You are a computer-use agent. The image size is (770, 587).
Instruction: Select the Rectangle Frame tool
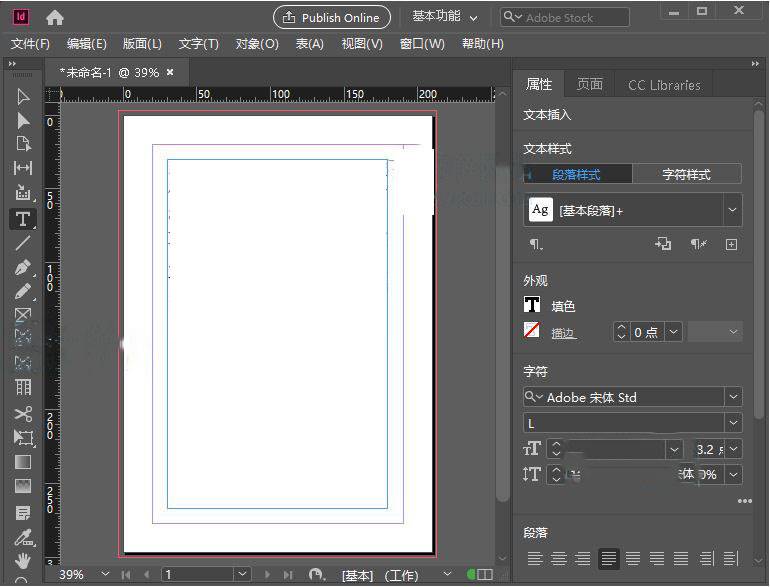point(23,315)
